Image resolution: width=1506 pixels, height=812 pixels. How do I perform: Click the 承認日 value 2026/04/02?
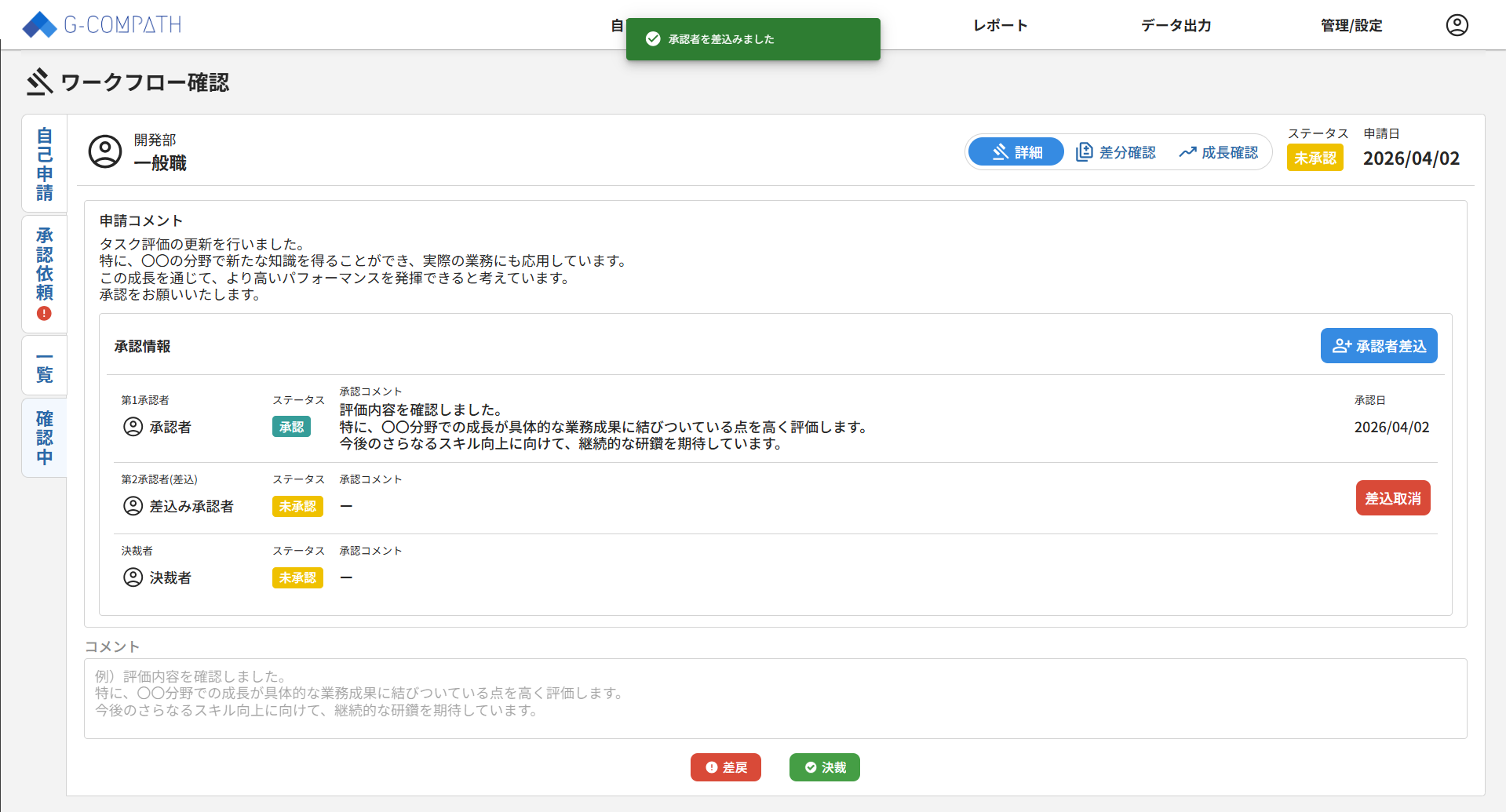click(x=1391, y=428)
